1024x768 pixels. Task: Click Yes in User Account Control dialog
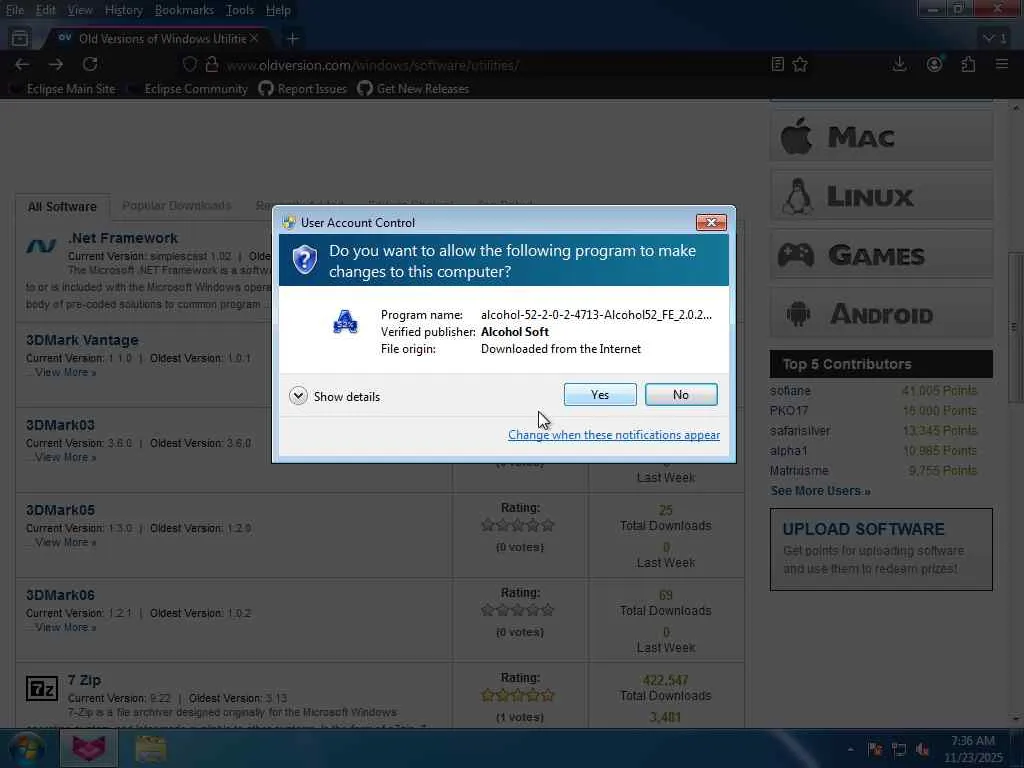(x=600, y=394)
